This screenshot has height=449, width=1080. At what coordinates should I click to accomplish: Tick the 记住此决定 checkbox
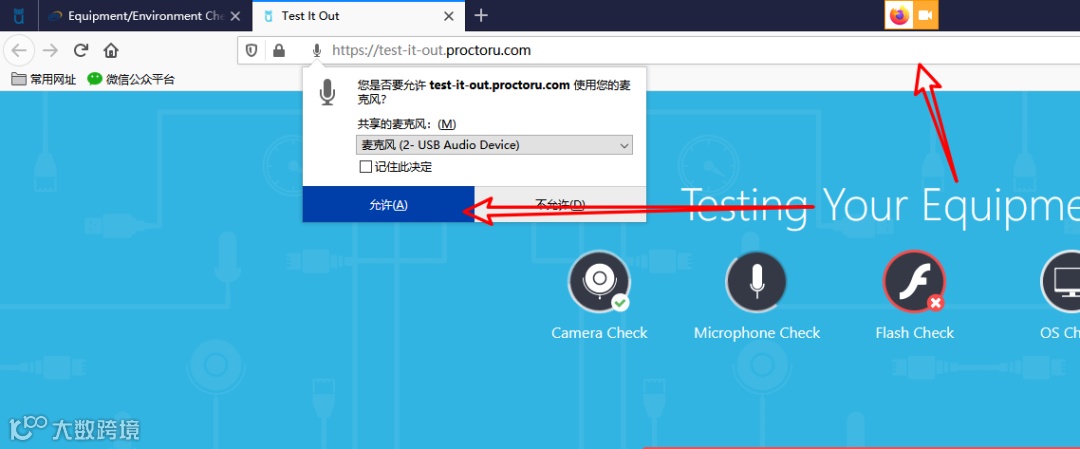pyautogui.click(x=366, y=167)
